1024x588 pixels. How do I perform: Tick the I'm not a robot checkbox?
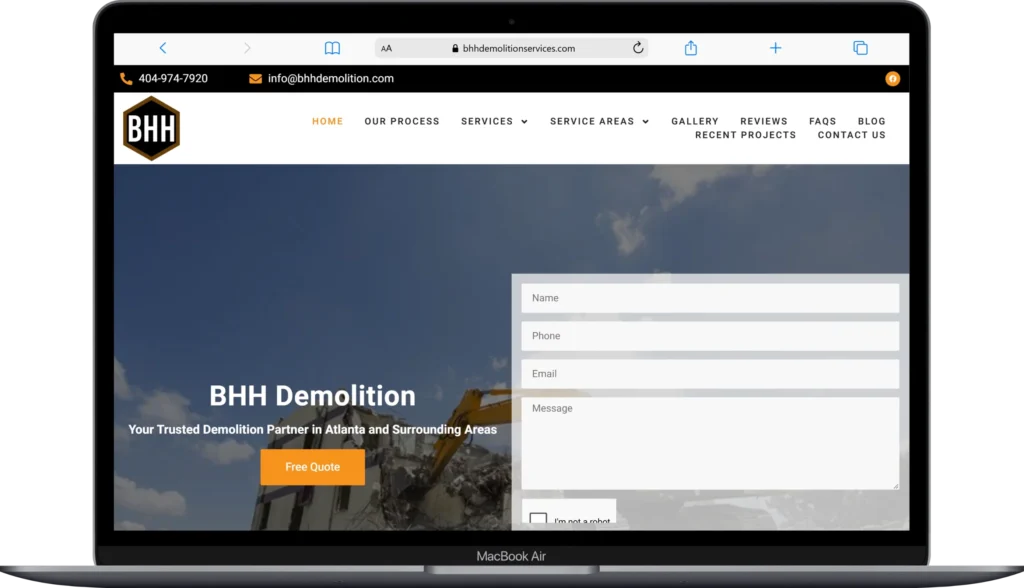tap(538, 520)
